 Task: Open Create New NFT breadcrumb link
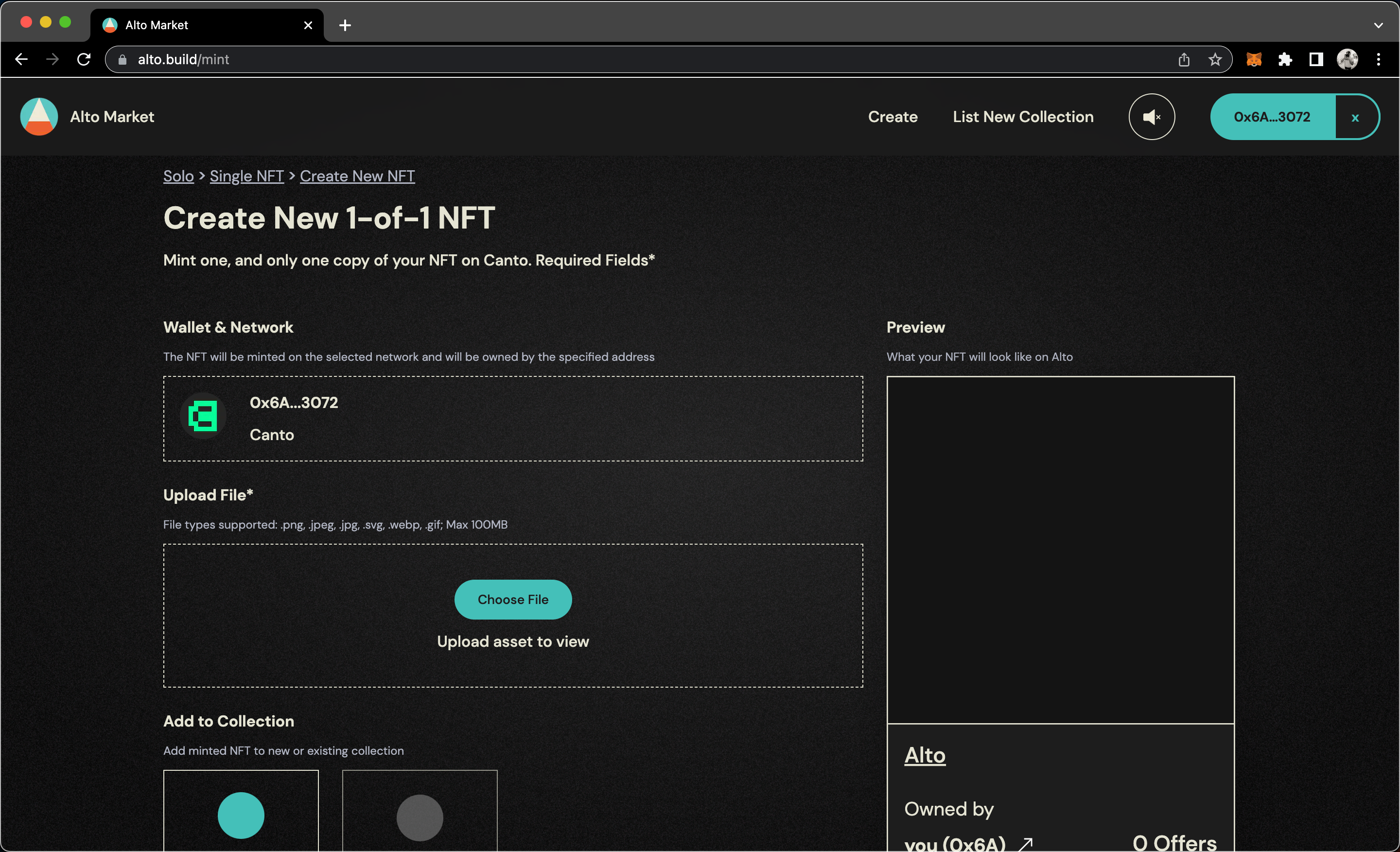point(357,176)
